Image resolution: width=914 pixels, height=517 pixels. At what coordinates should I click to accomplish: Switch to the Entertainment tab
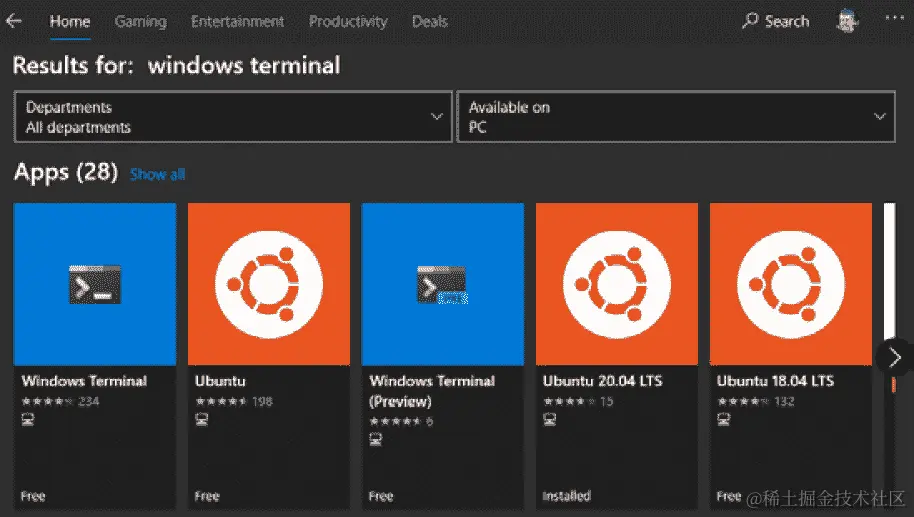(237, 22)
